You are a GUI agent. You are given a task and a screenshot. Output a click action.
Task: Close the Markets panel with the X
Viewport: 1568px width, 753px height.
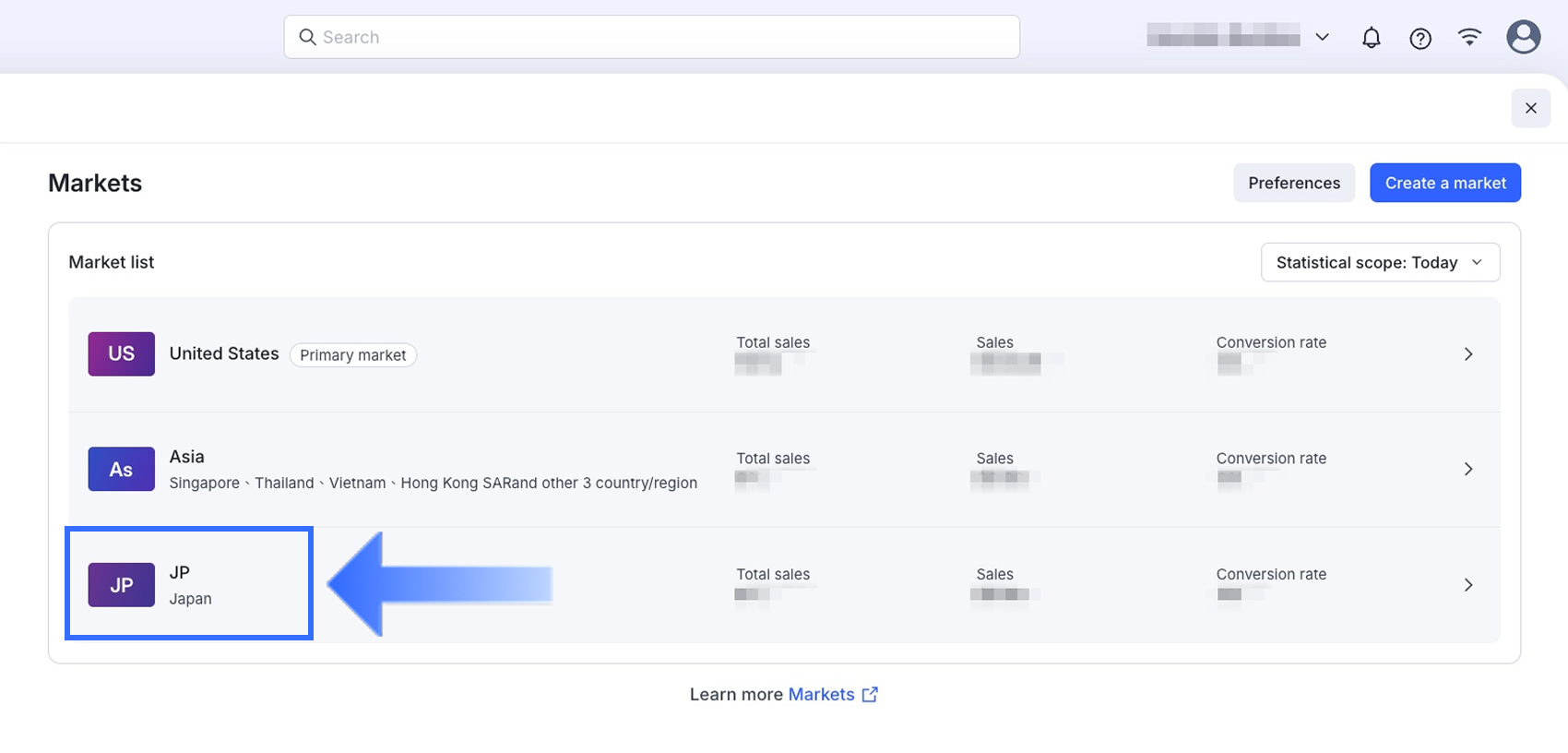coord(1530,108)
